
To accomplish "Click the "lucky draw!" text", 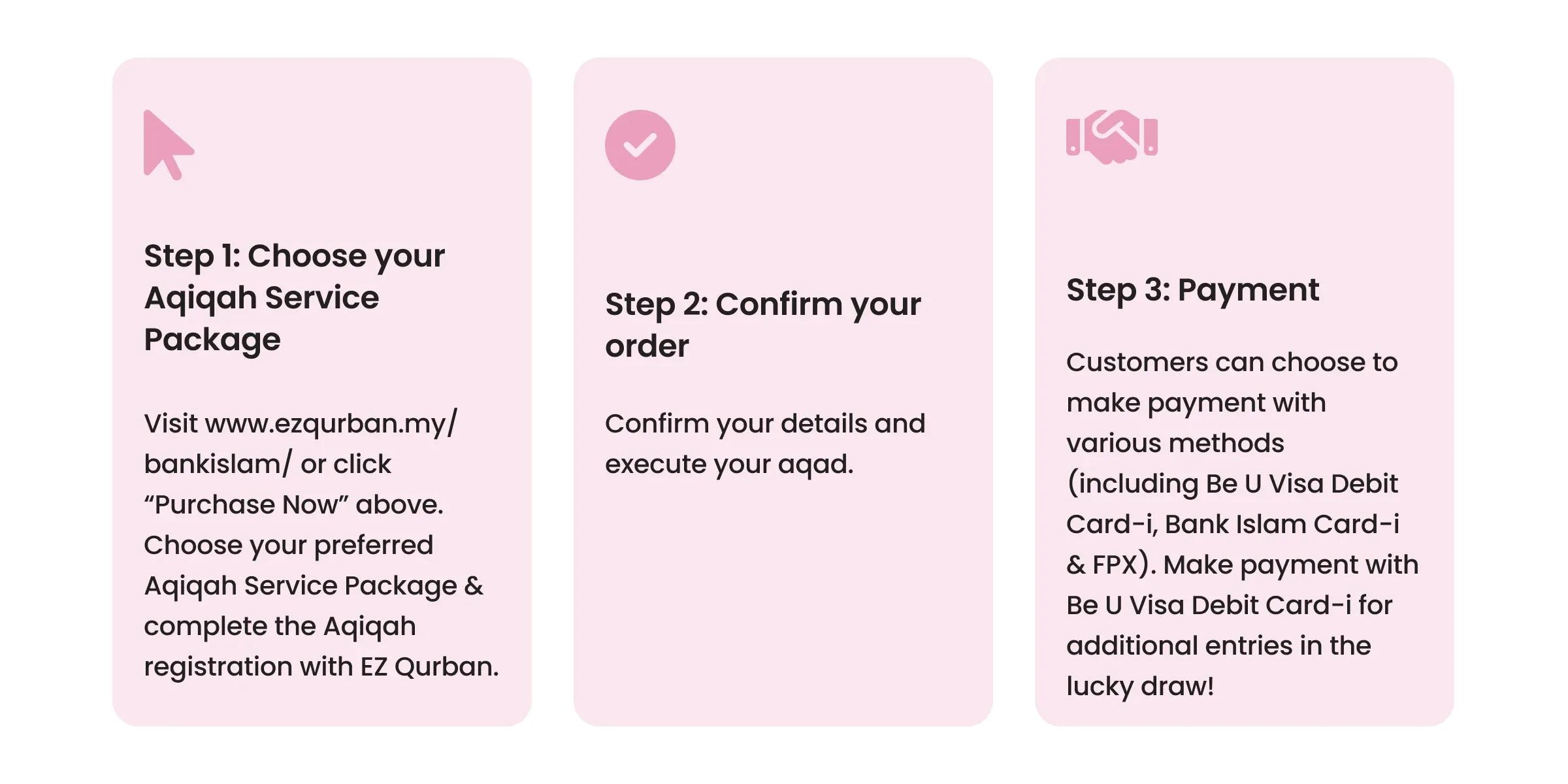I will pos(1140,686).
